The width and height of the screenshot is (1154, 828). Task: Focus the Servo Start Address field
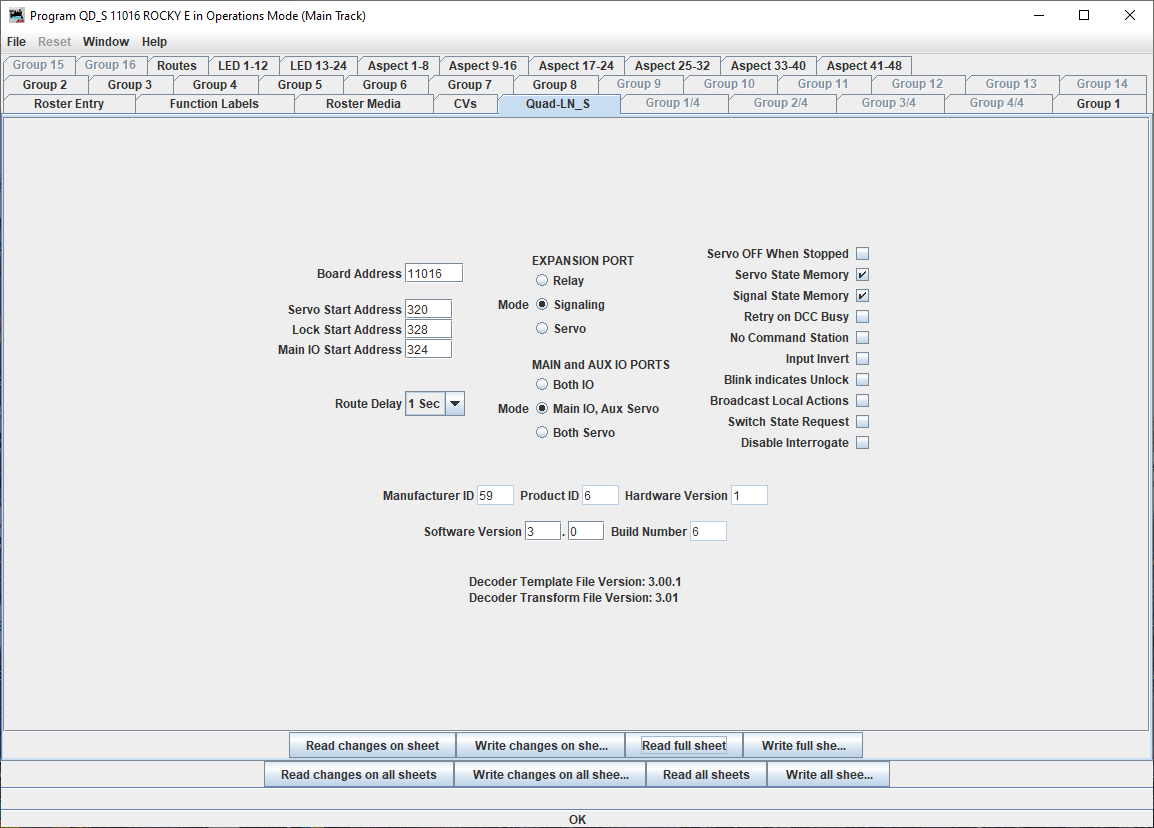428,310
